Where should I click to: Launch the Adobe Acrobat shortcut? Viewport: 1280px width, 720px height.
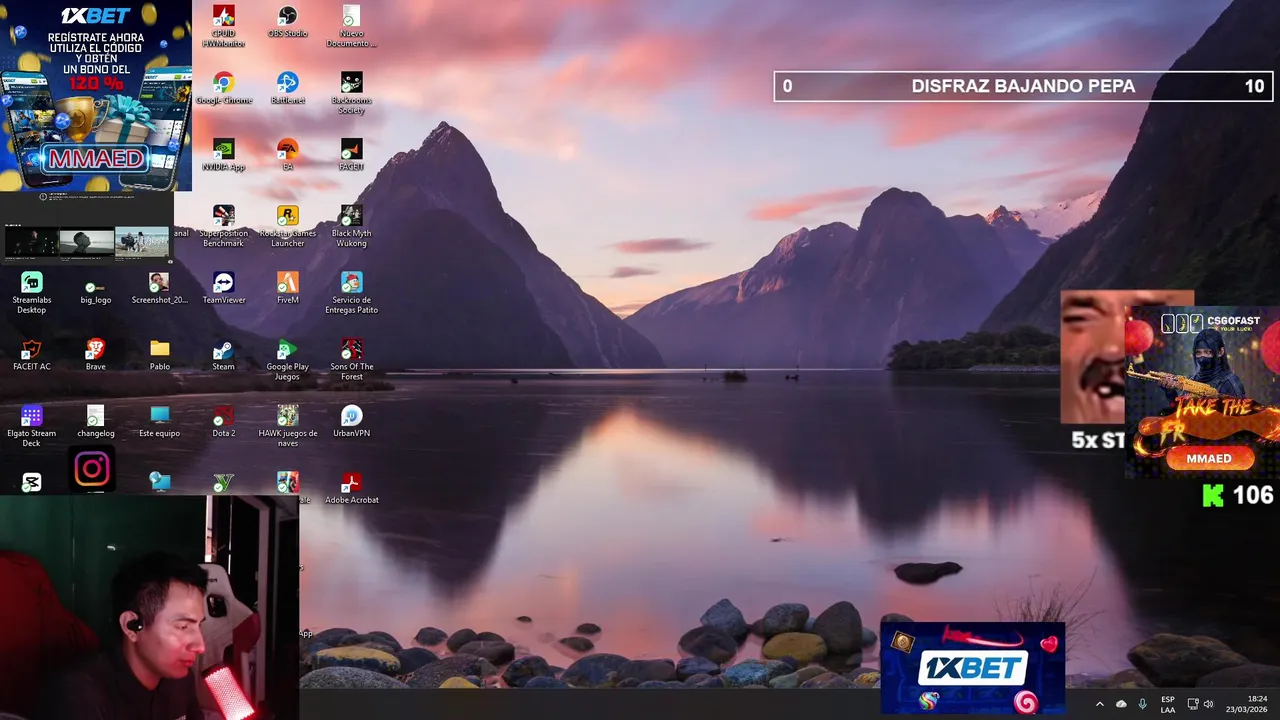click(x=351, y=488)
